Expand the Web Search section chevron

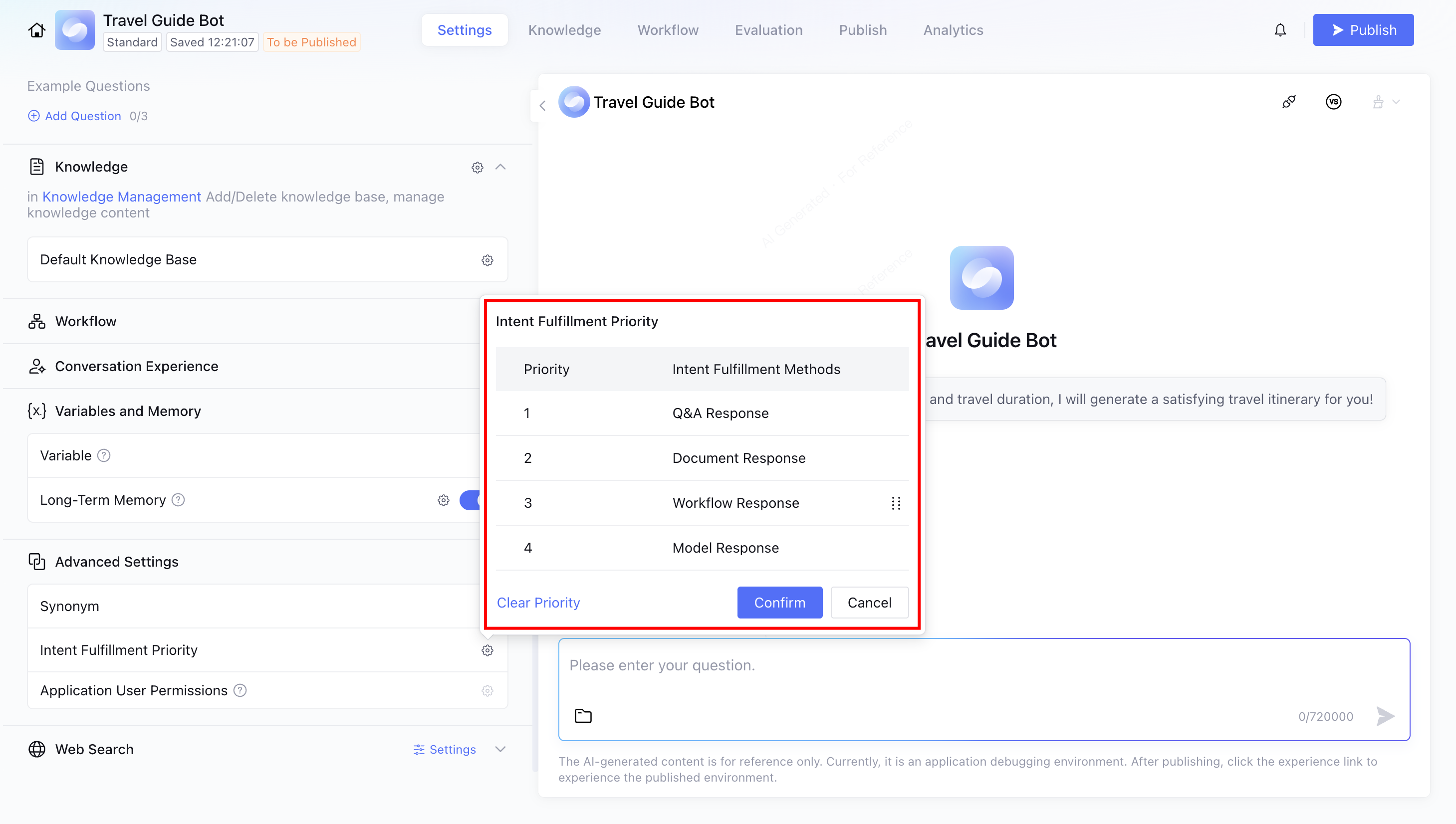tap(500, 749)
